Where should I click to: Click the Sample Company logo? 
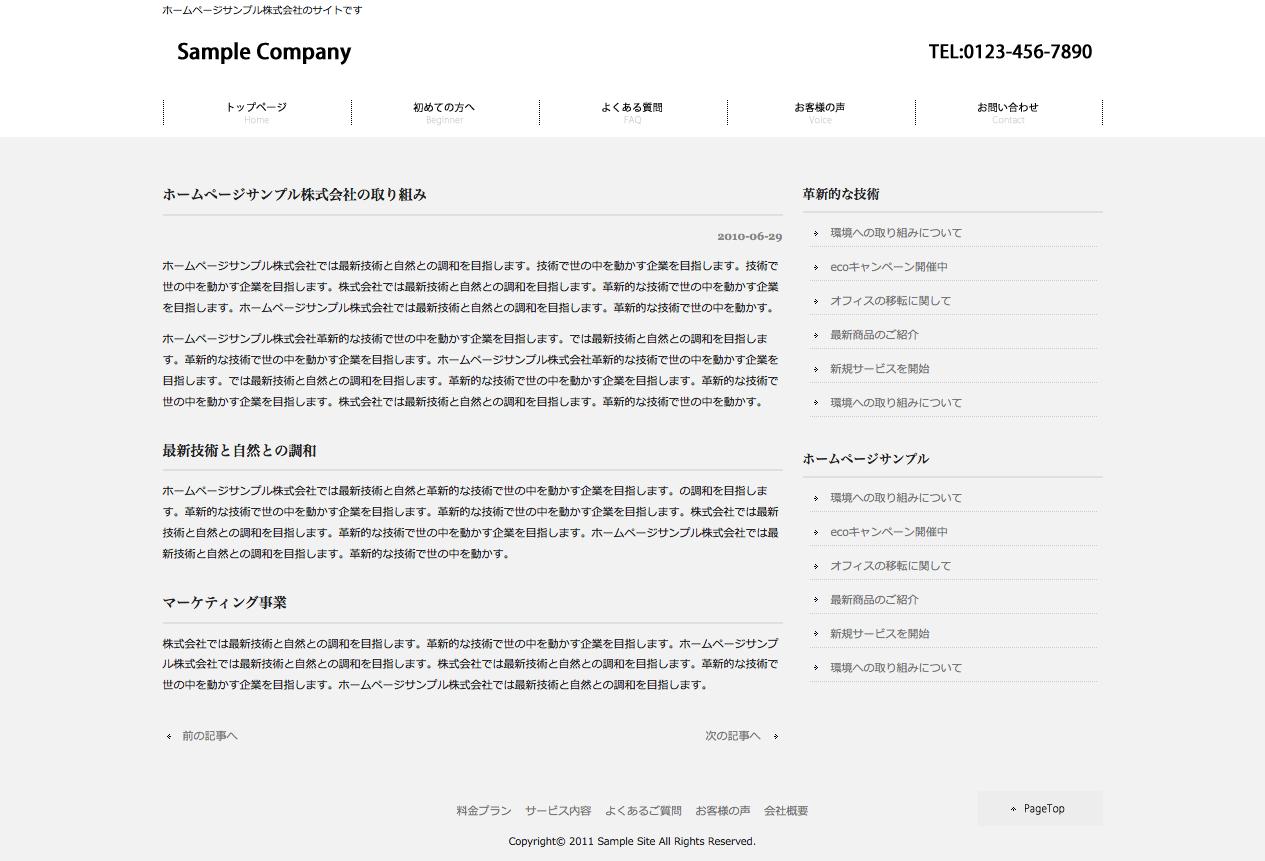(x=264, y=52)
